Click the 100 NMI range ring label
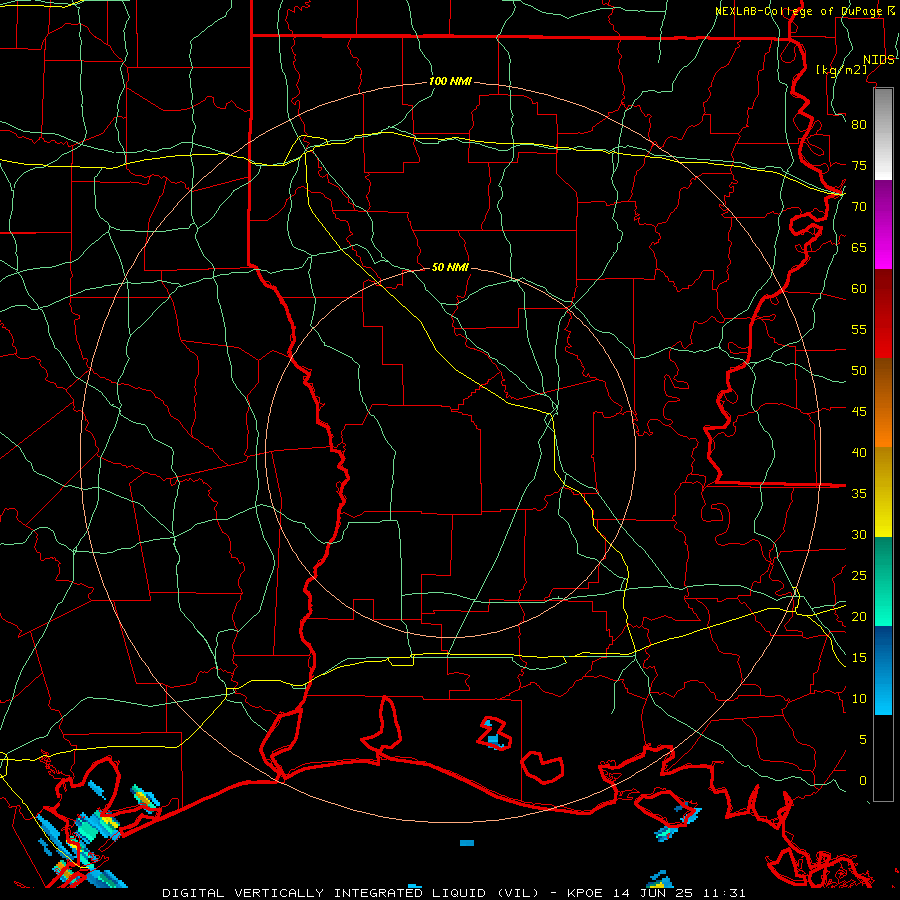This screenshot has height=900, width=900. click(450, 81)
